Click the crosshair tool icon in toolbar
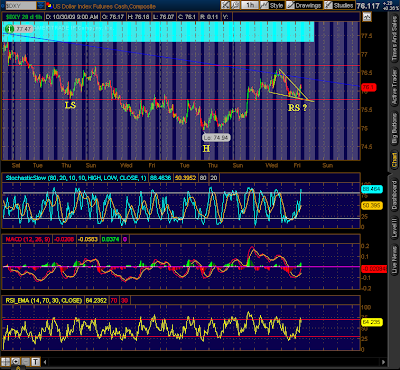Viewport: 400px width, 370px height. point(225,5)
